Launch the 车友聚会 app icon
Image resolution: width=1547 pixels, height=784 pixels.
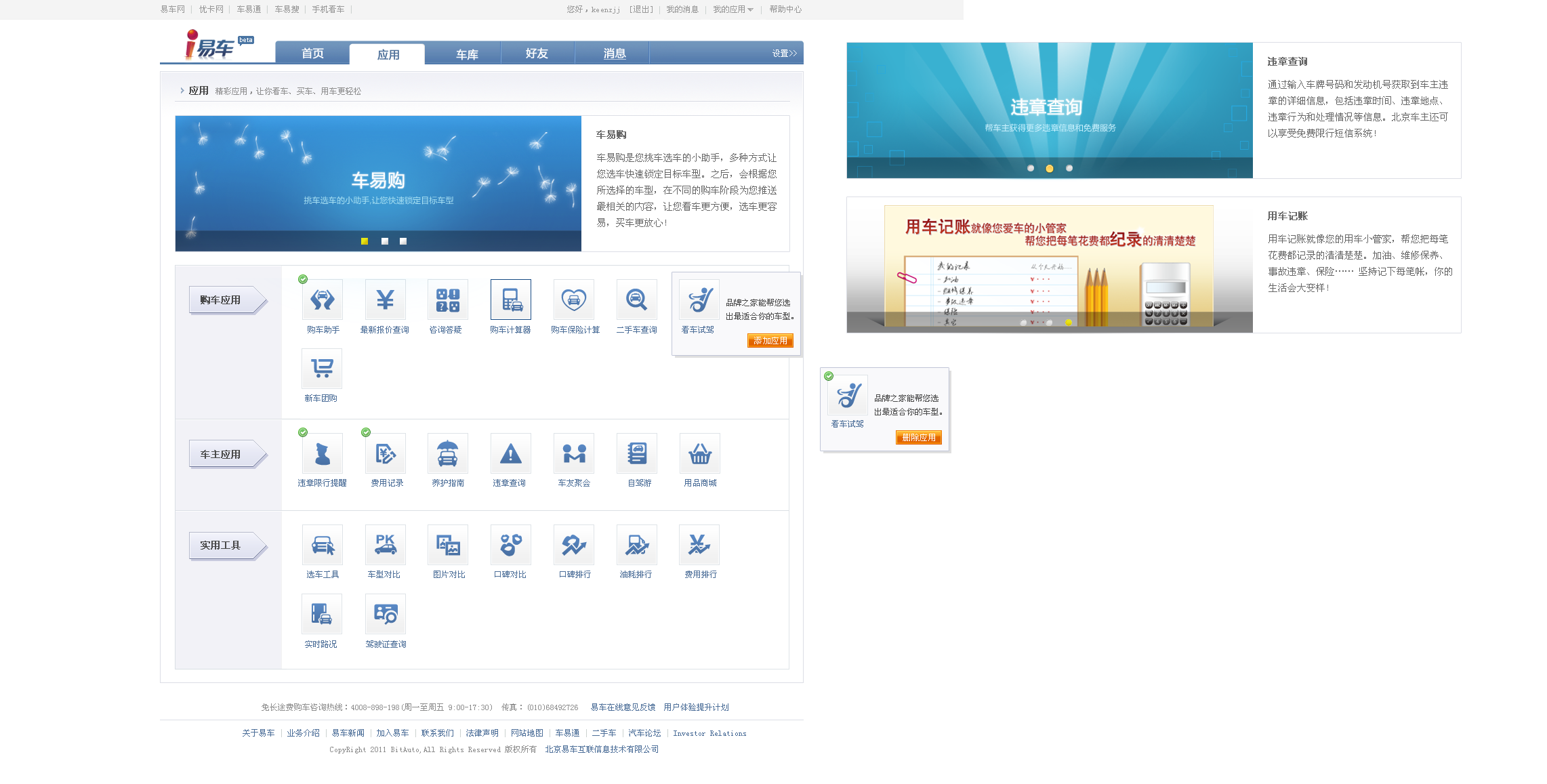[x=573, y=453]
